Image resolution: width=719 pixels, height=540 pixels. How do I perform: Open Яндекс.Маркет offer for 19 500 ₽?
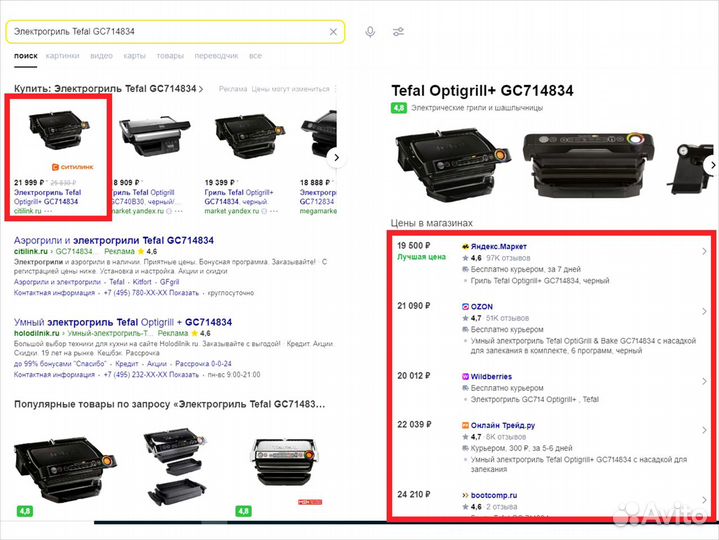498,247
